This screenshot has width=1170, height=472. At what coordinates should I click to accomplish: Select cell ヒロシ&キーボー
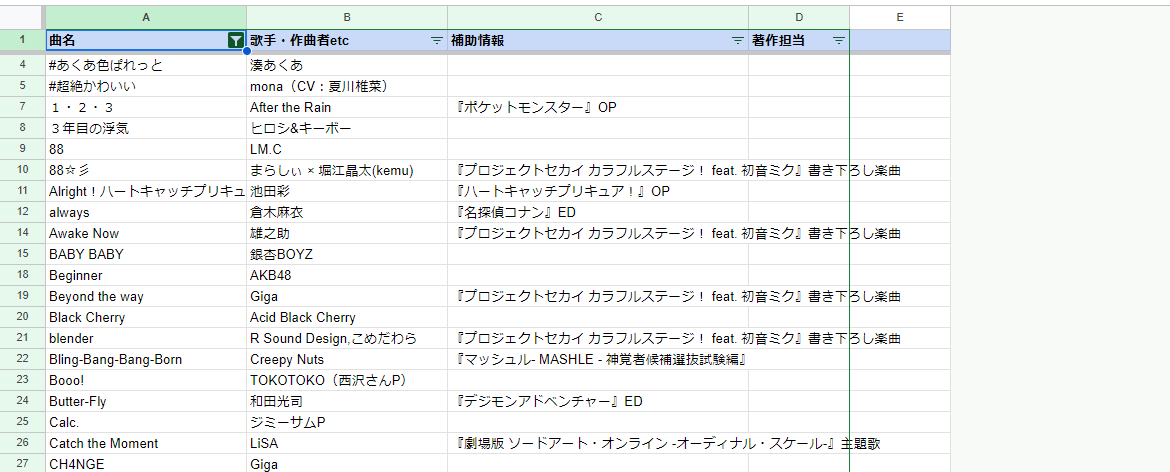click(x=347, y=128)
